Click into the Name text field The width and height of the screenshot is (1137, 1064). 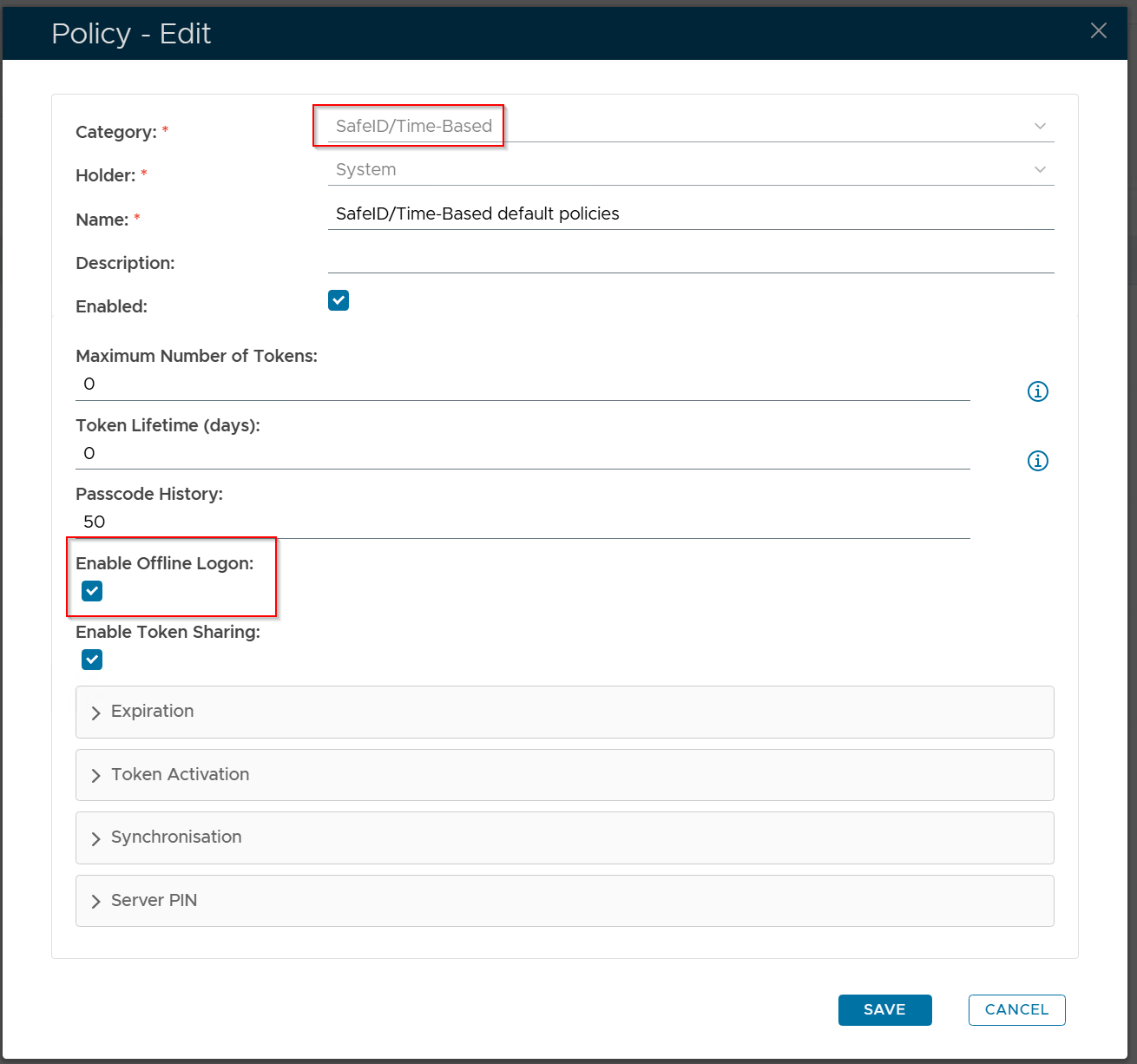click(690, 214)
